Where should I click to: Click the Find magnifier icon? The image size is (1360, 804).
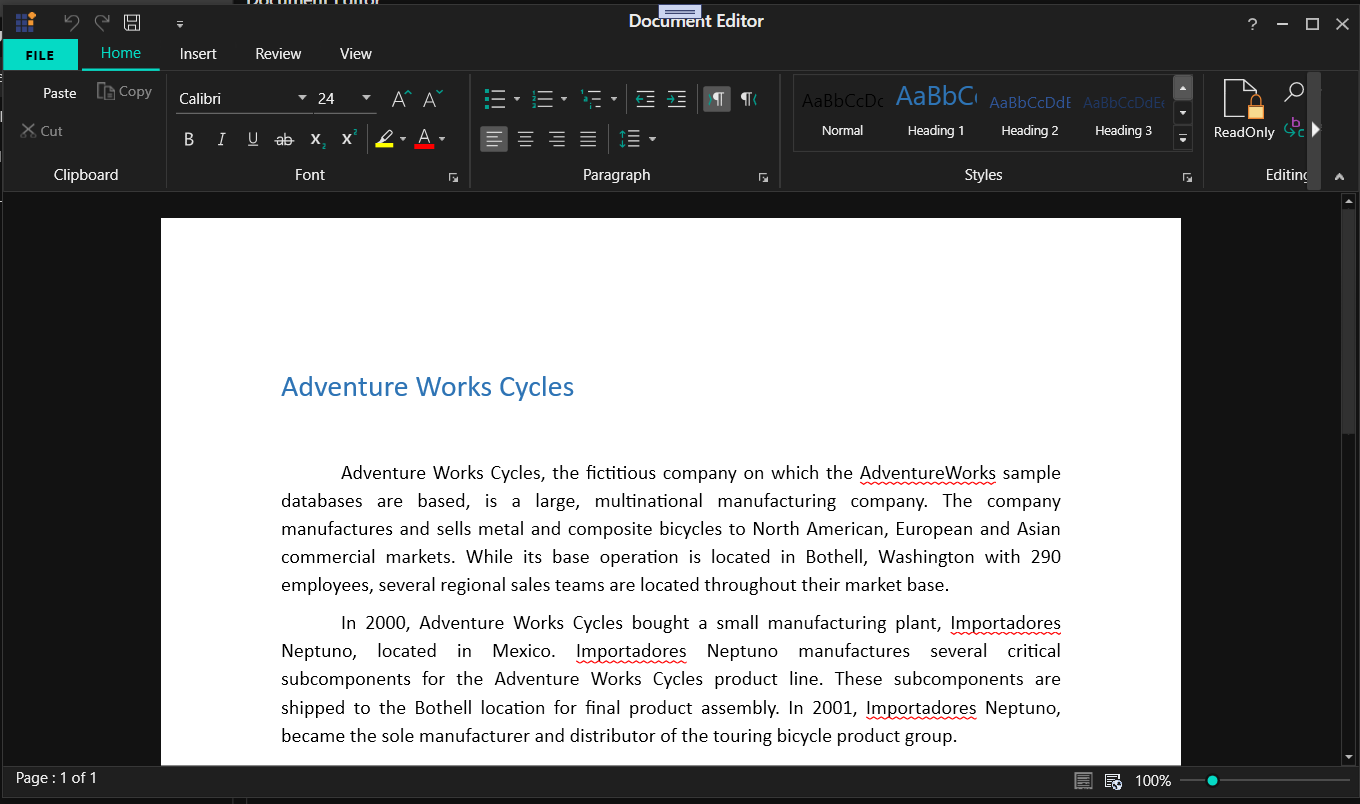pos(1293,92)
